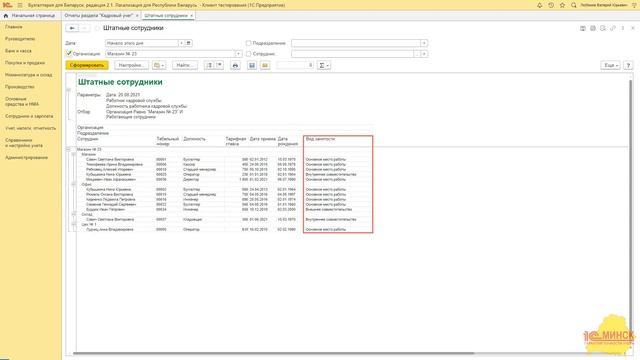
Task: Open Банк и касса section
Action: (x=18, y=51)
